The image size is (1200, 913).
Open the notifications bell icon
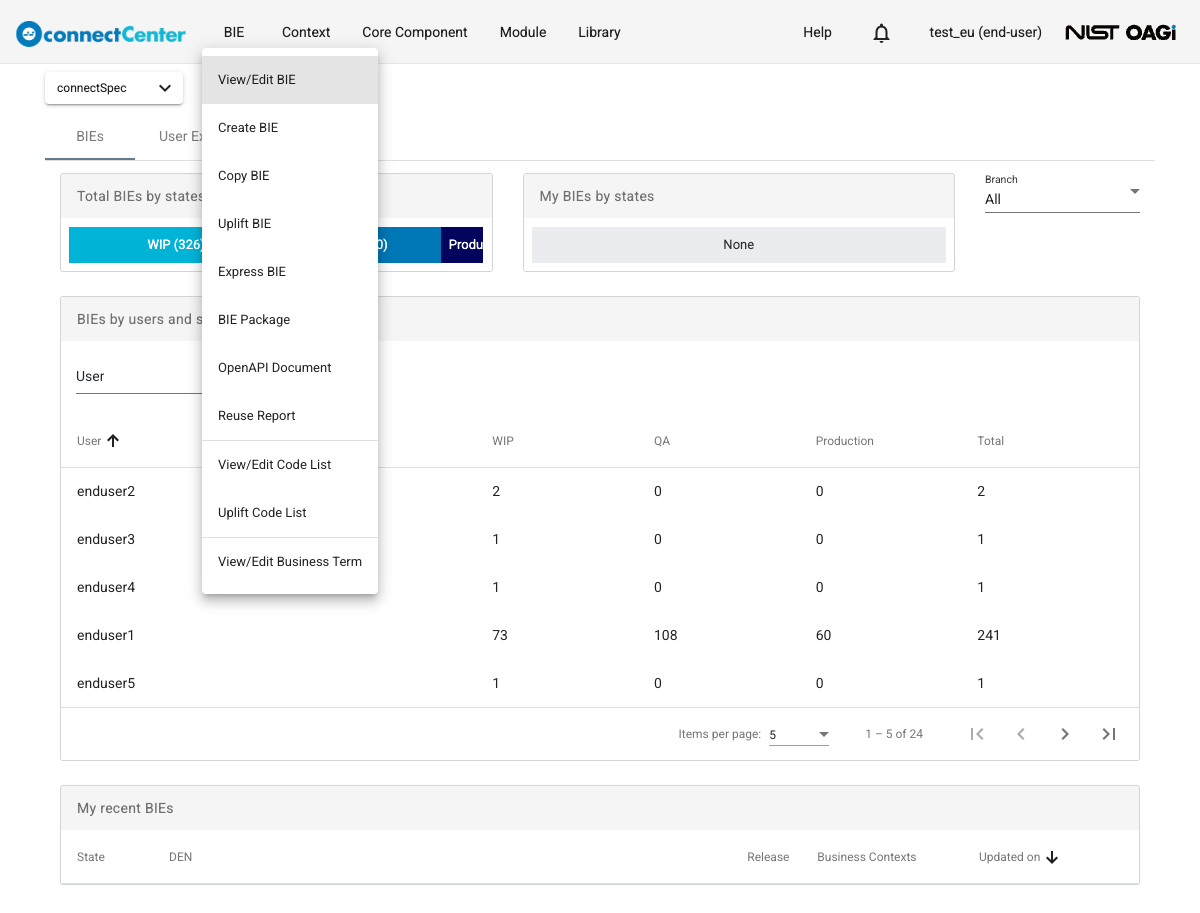tap(881, 33)
